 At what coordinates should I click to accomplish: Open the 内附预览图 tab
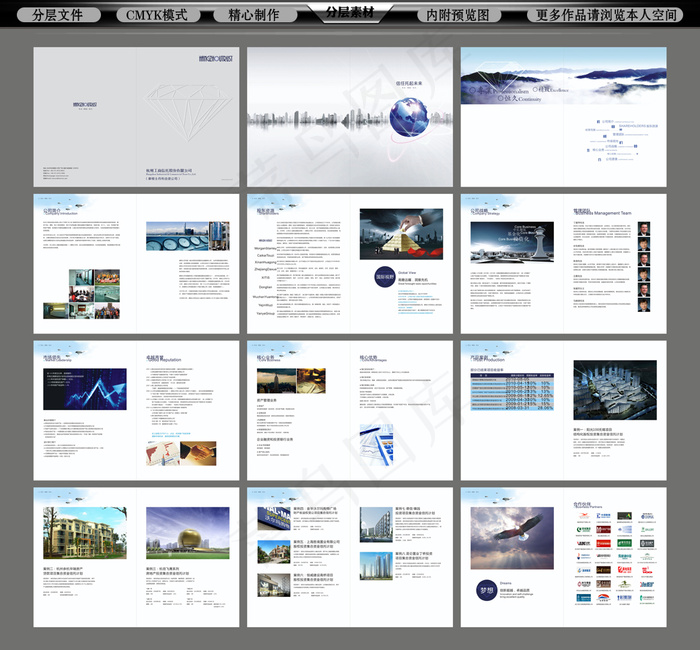(458, 16)
